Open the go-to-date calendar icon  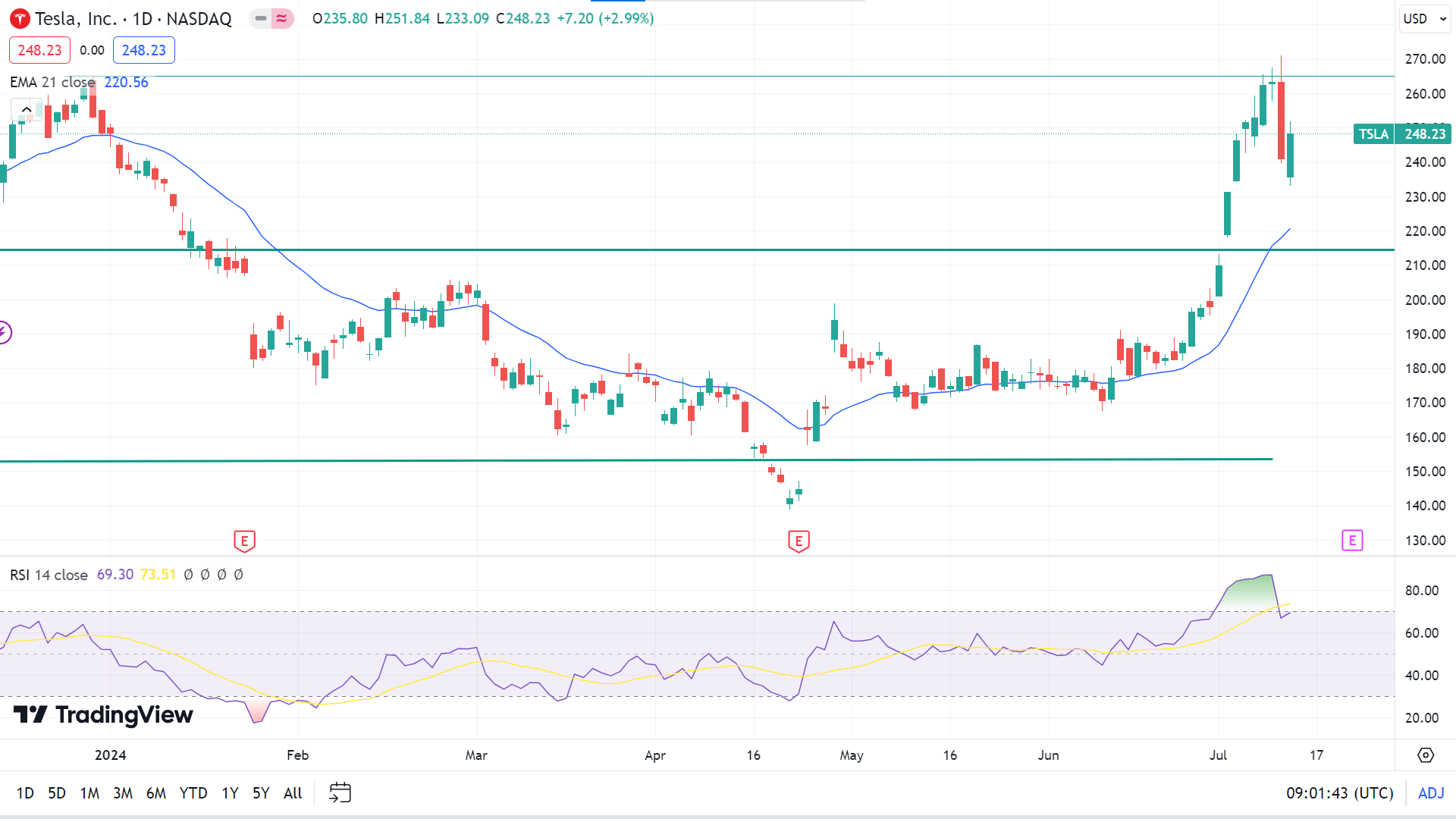[x=340, y=793]
